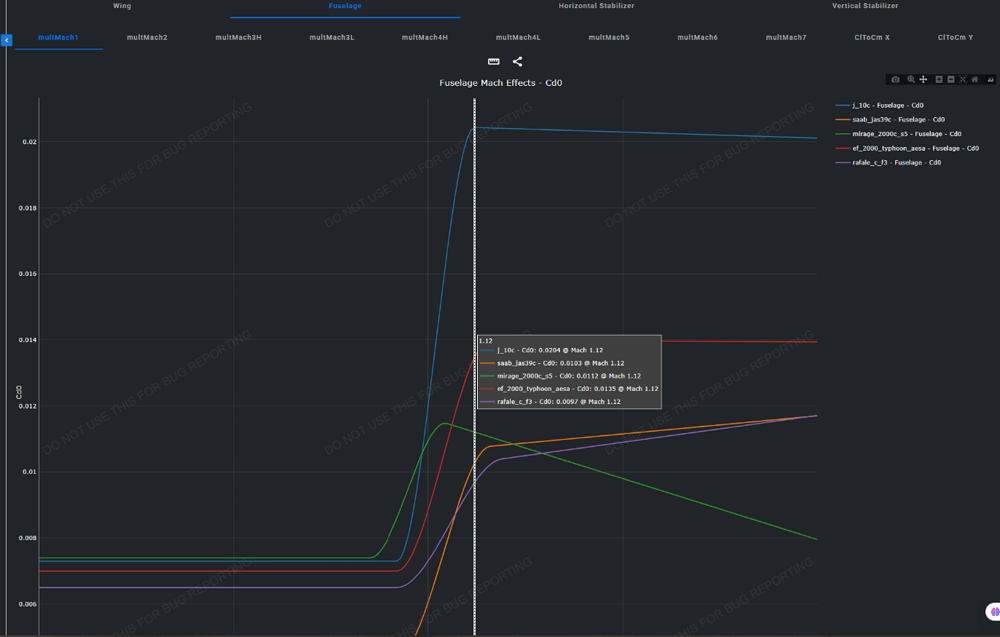
Task: Click the Zoom out minus button
Action: coord(951,79)
